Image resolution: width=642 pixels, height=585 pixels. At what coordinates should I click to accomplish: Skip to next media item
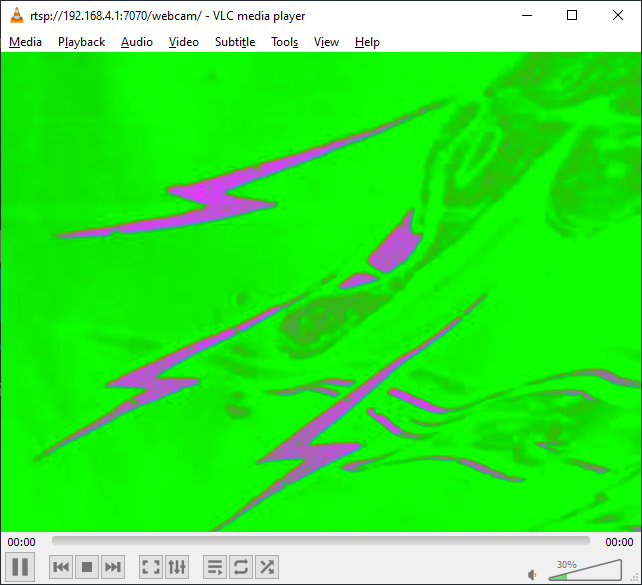pos(113,567)
